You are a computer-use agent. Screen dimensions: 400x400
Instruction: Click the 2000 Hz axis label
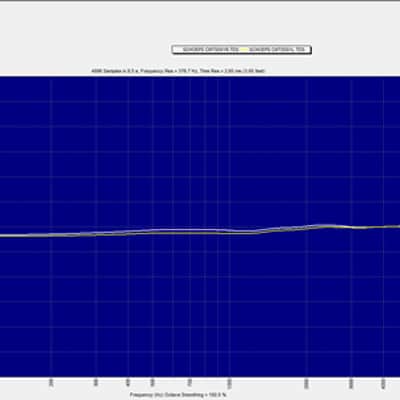click(x=307, y=383)
